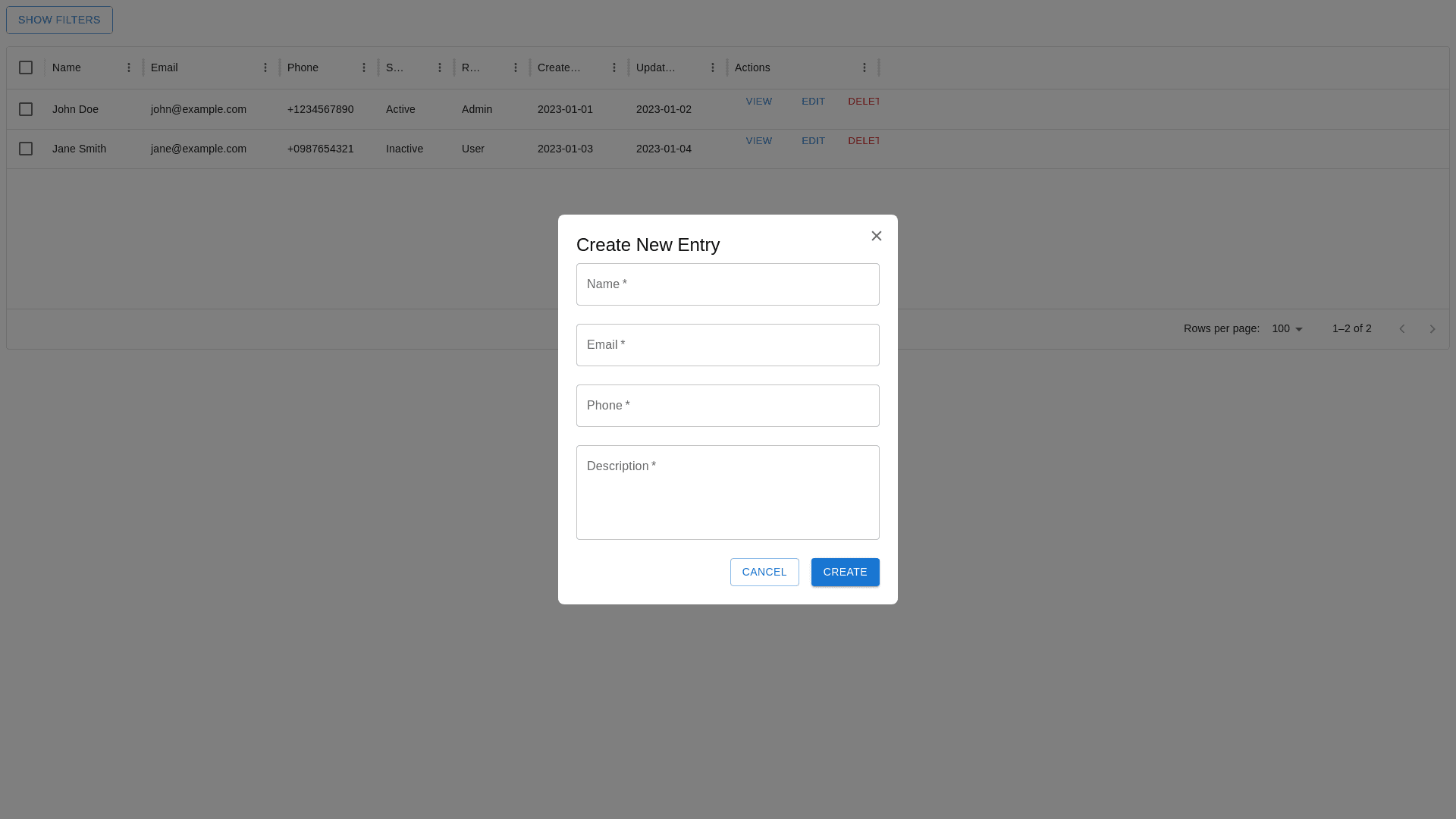1456x819 pixels.
Task: Open the Actions column three-dot menu
Action: click(864, 67)
